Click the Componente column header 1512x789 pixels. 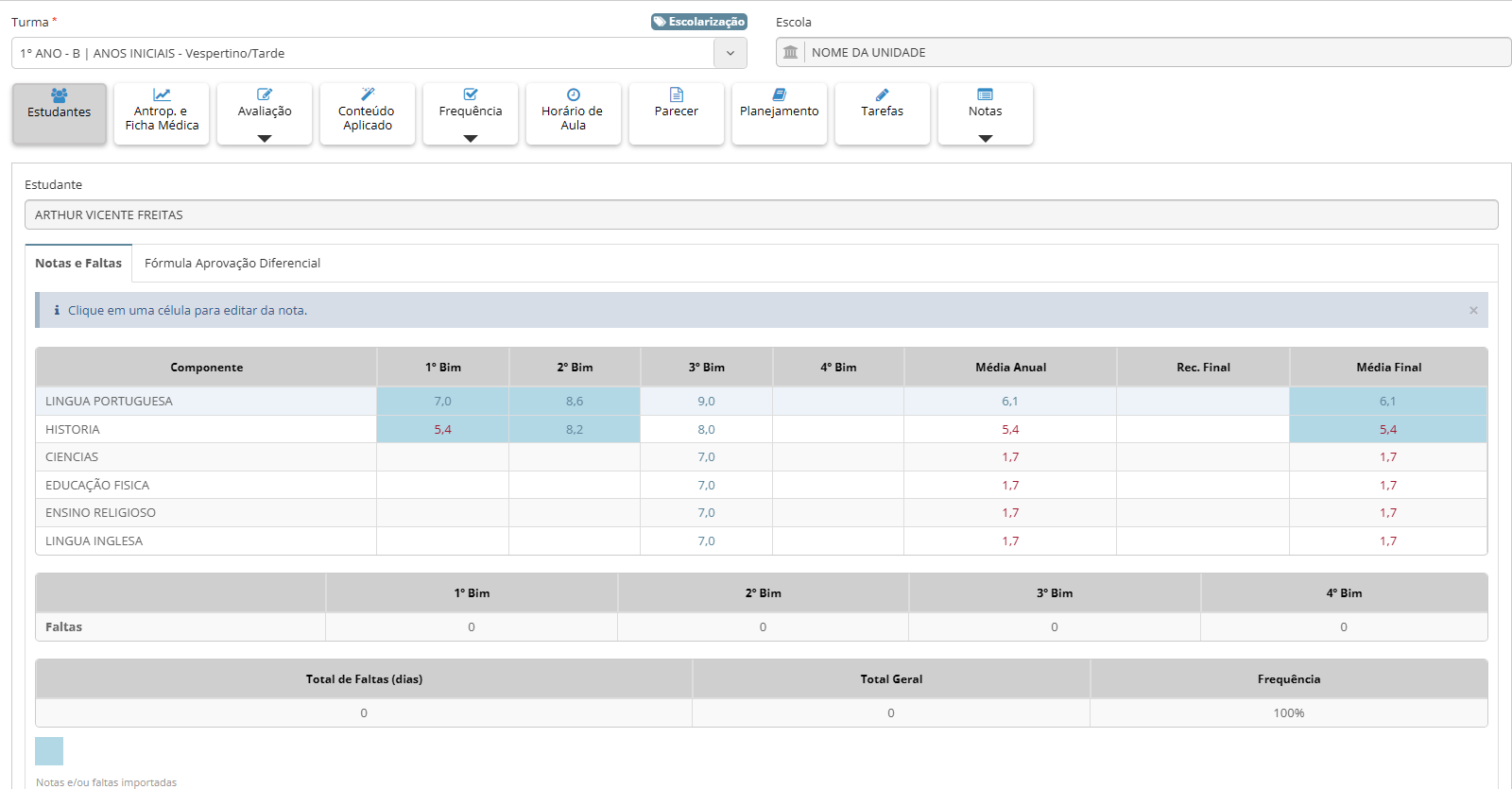(206, 367)
